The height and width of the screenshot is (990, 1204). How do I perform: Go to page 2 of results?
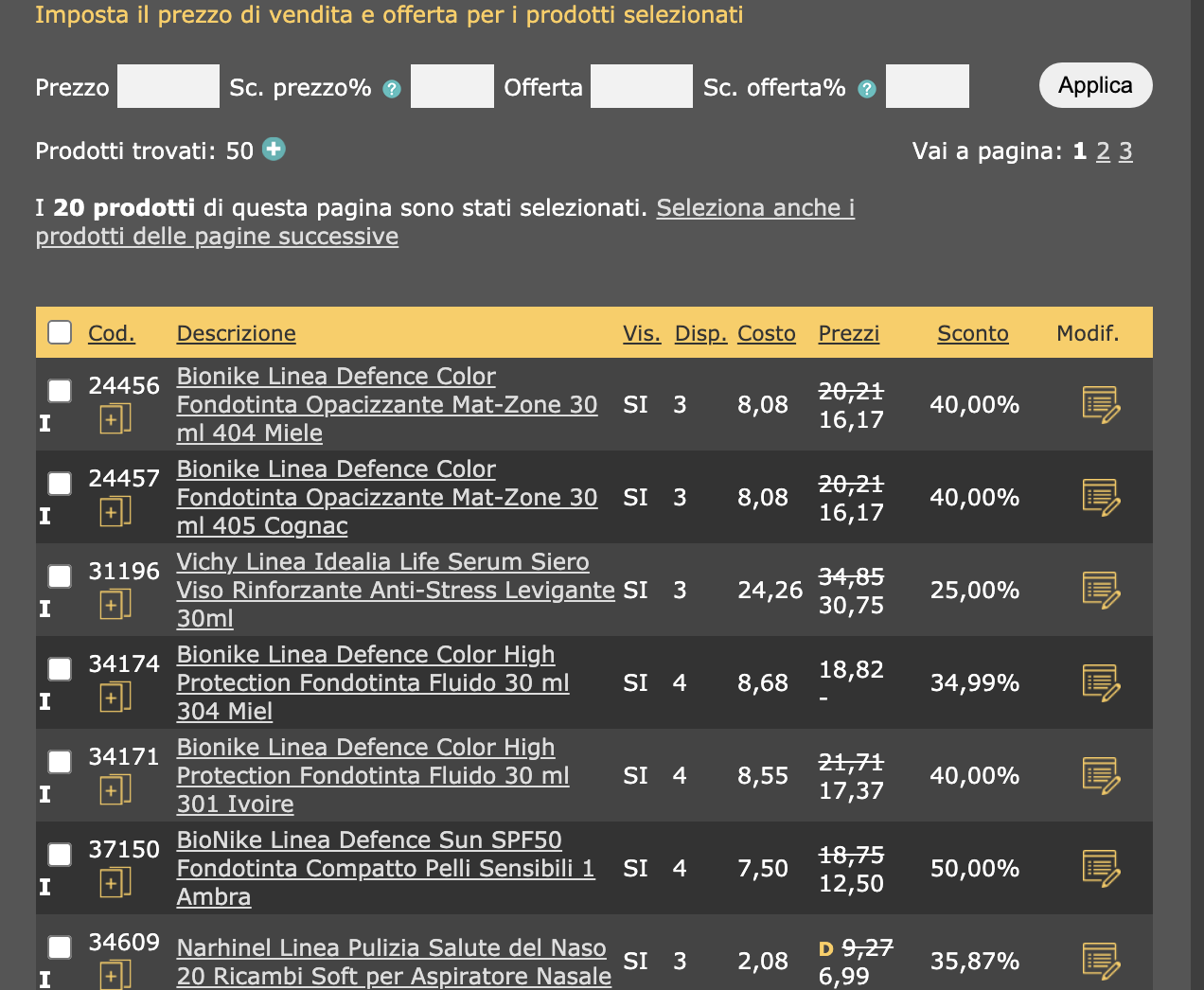(1103, 151)
